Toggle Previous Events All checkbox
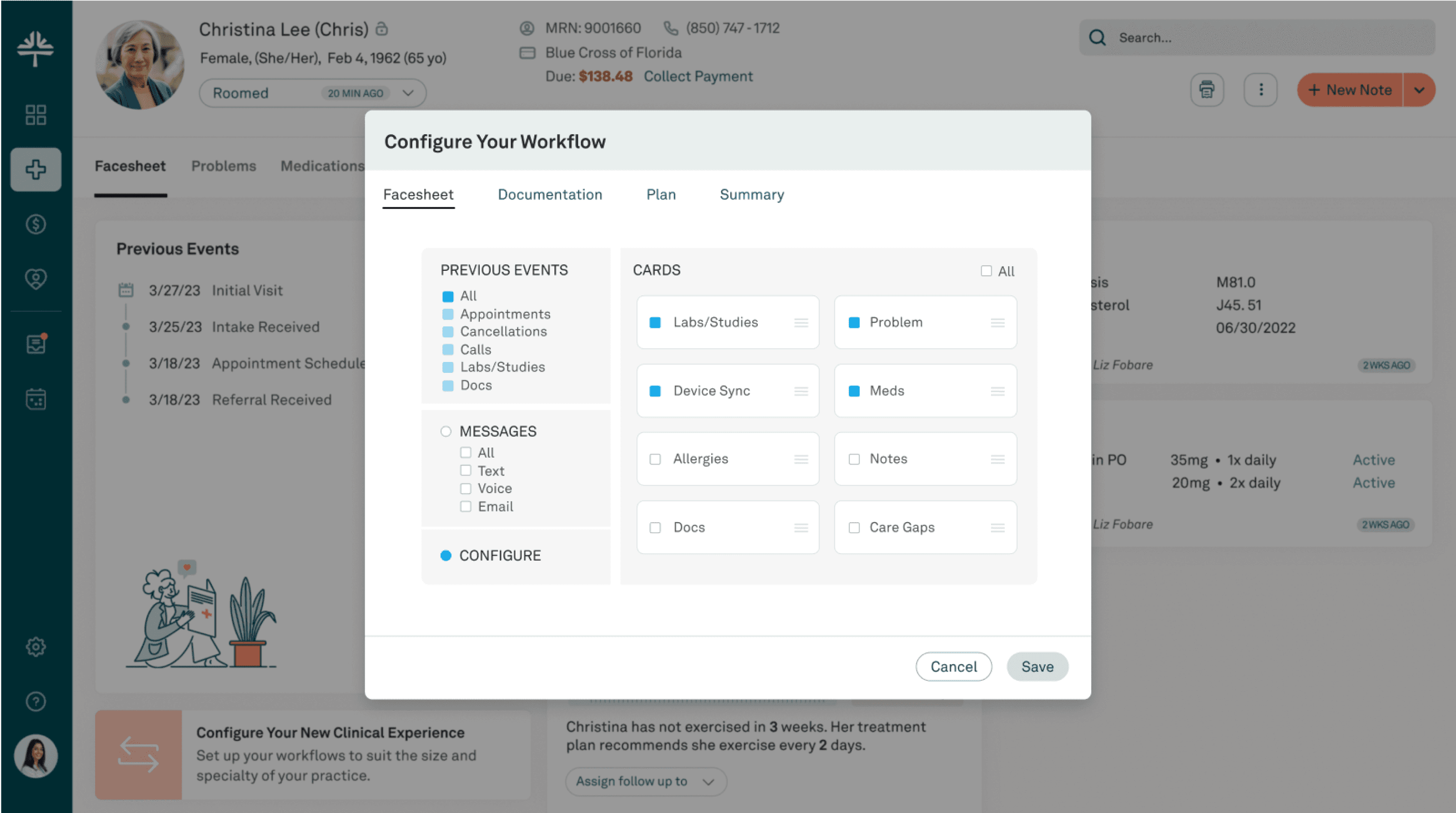 click(448, 296)
